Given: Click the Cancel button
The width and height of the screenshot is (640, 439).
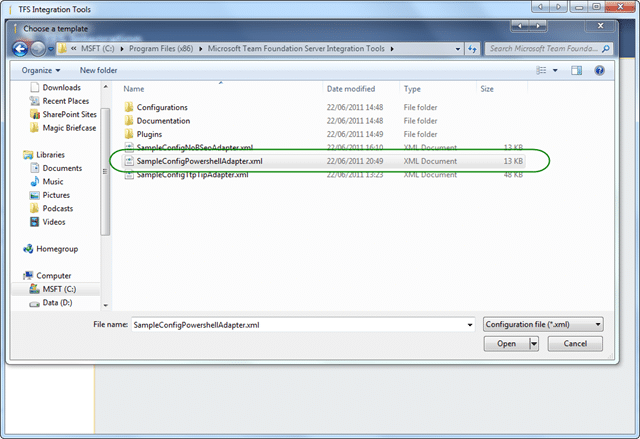Looking at the screenshot, I should tap(575, 344).
